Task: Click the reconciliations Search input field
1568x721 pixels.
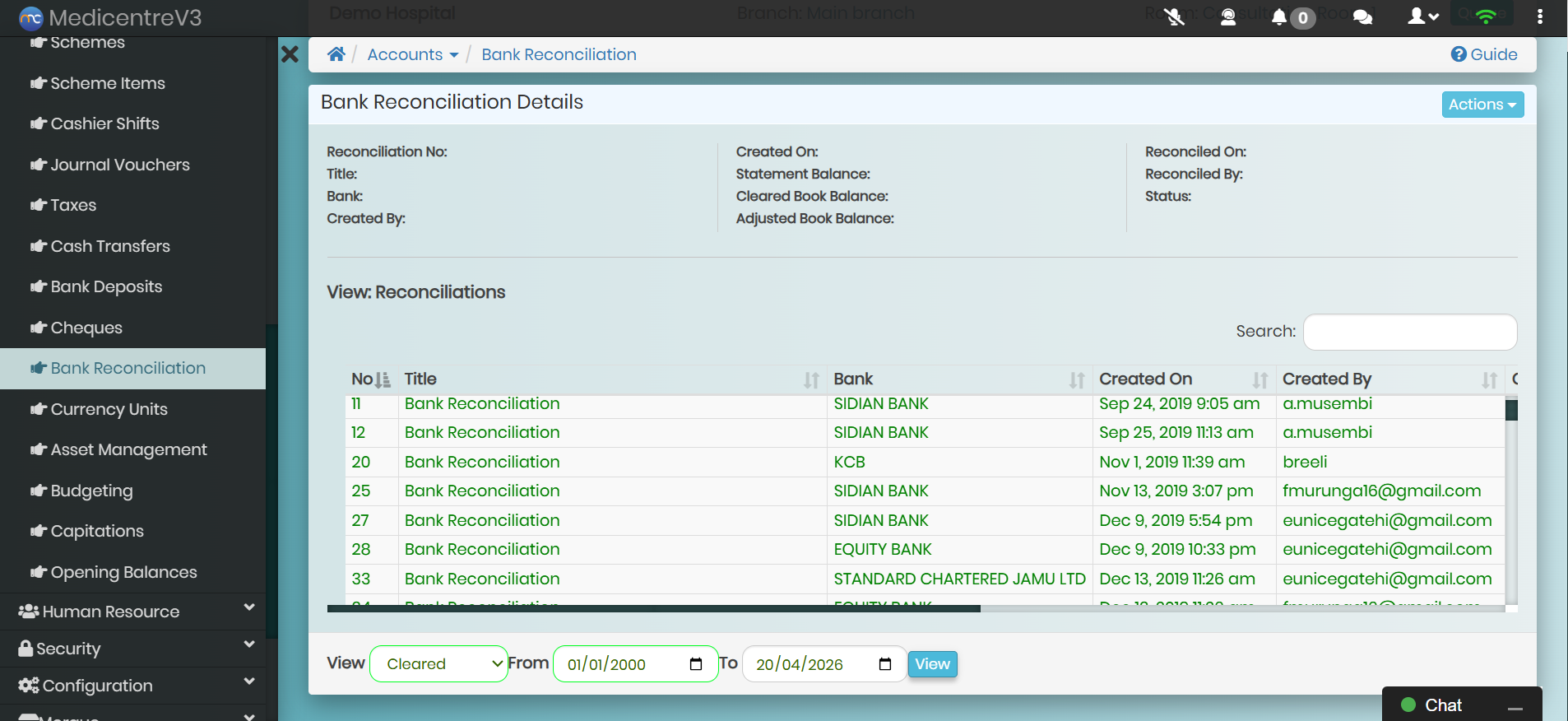Action: coord(1409,332)
